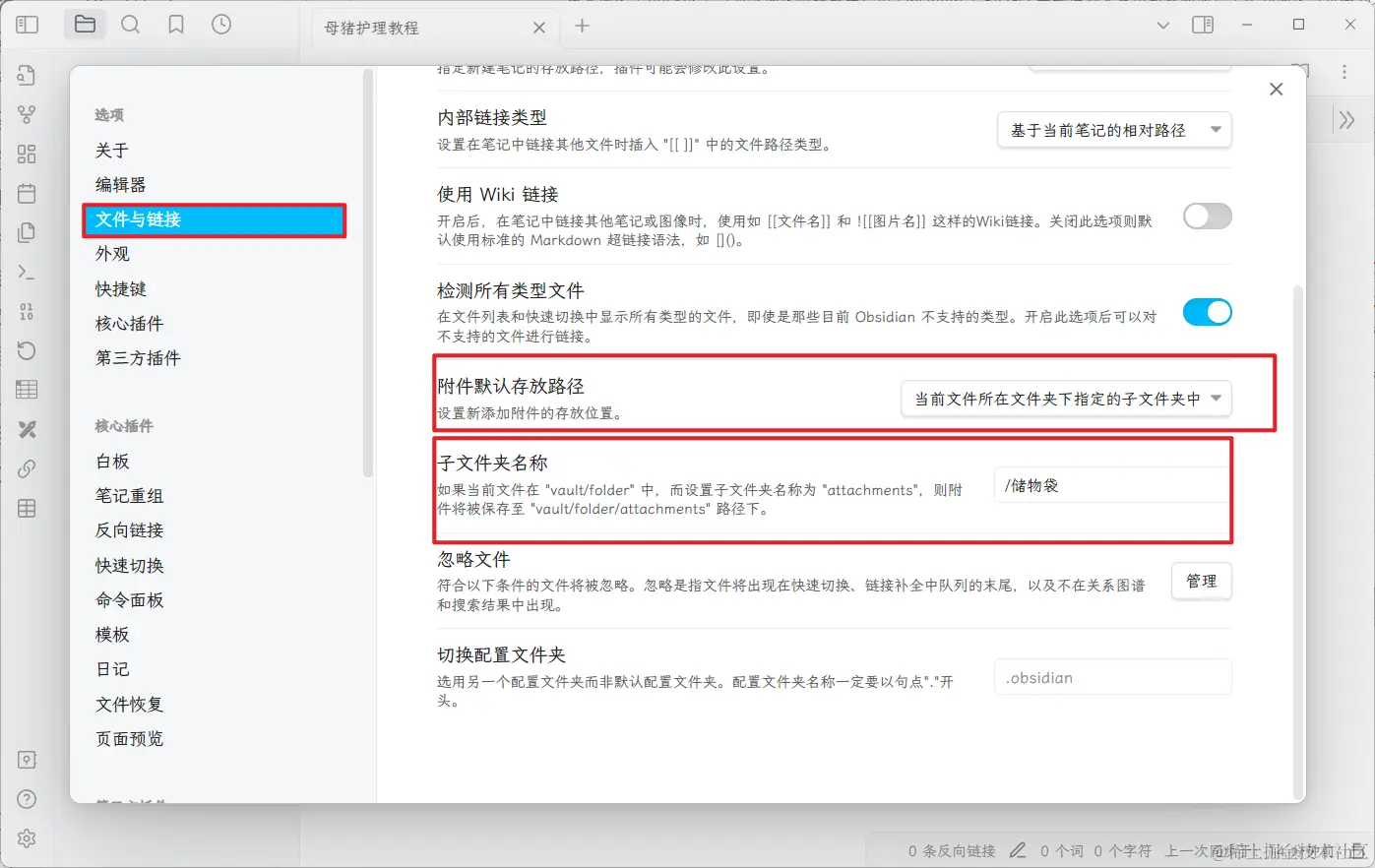This screenshot has width=1375, height=868.
Task: Toggle the right sidebar panel icon
Action: pyautogui.click(x=1203, y=25)
